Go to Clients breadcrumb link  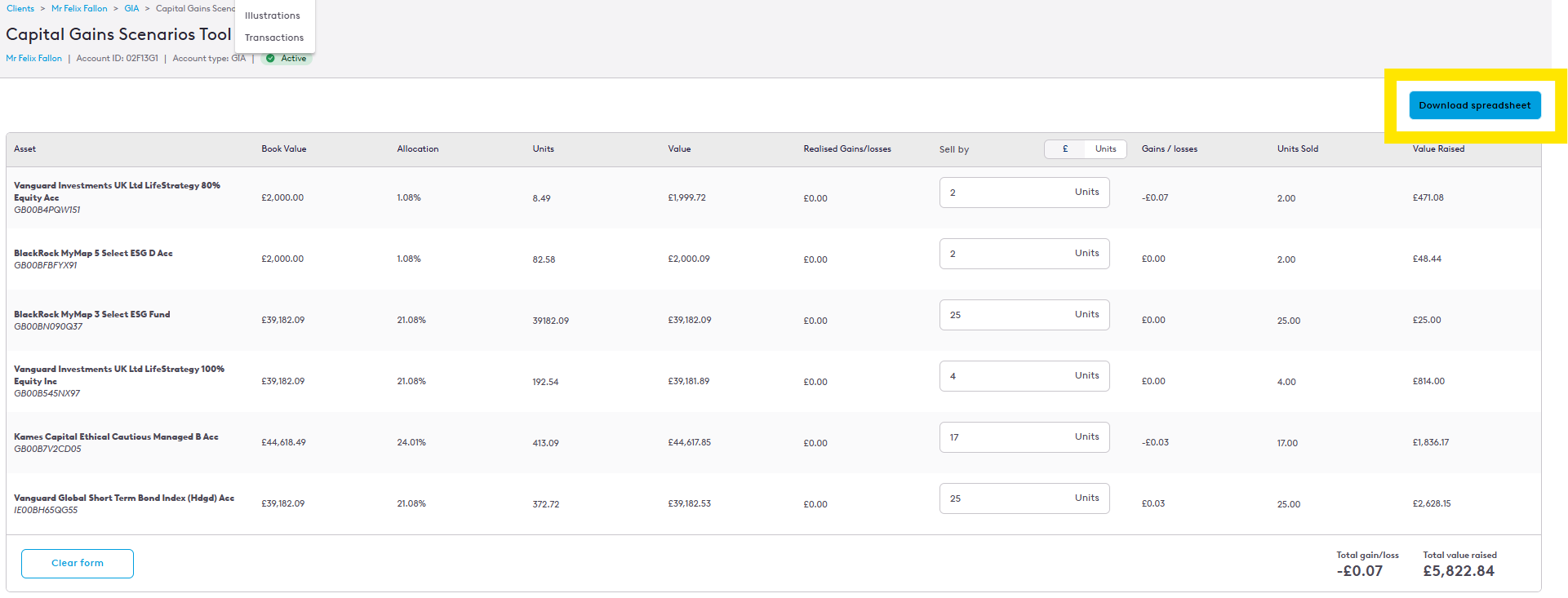point(20,8)
